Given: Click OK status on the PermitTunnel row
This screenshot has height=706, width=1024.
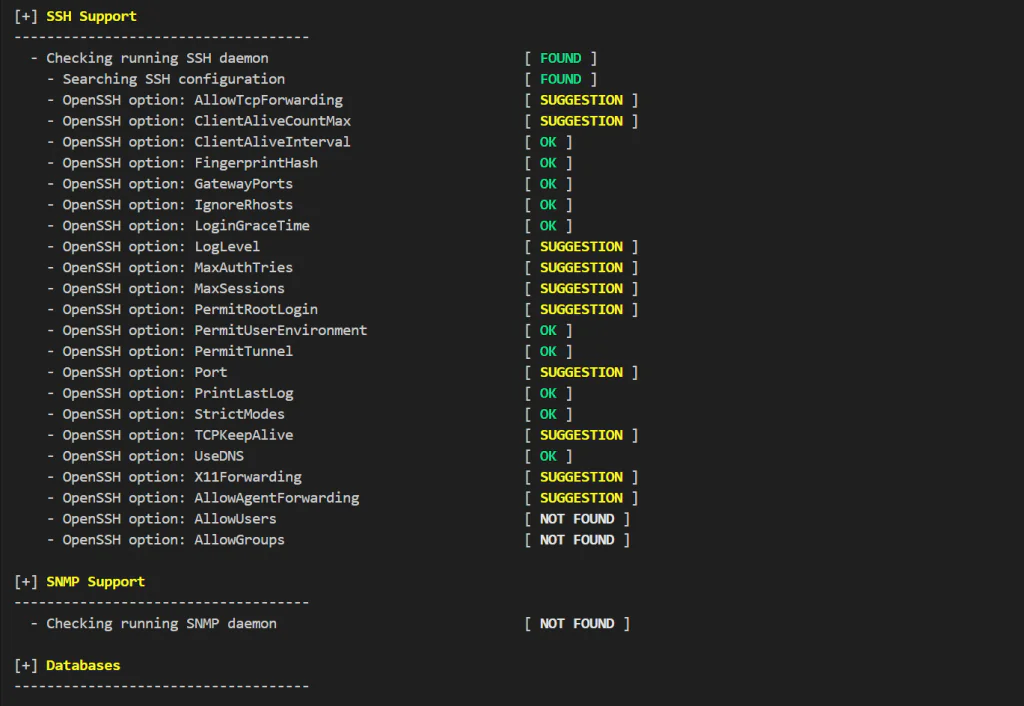Looking at the screenshot, I should click(x=548, y=351).
